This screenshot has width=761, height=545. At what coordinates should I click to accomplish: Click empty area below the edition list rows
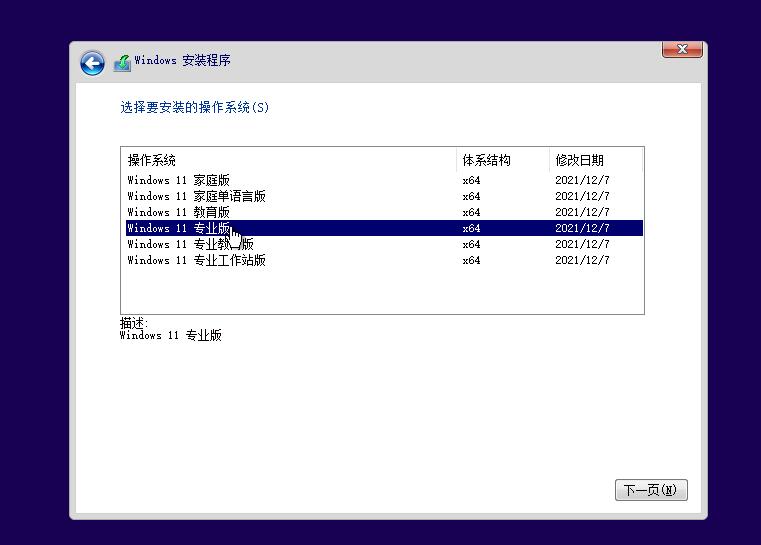380,290
